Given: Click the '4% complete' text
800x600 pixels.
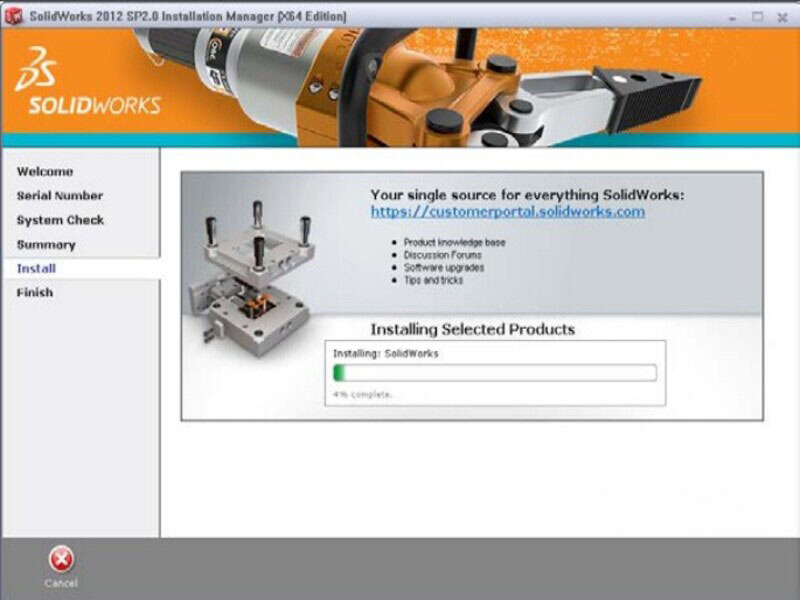Looking at the screenshot, I should click(362, 394).
